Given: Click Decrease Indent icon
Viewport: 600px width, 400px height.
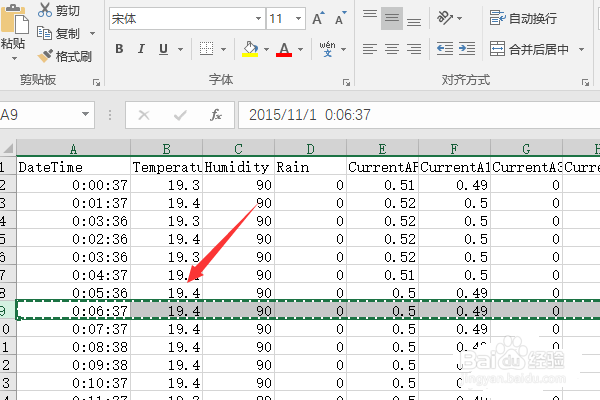Looking at the screenshot, I should pos(445,49).
